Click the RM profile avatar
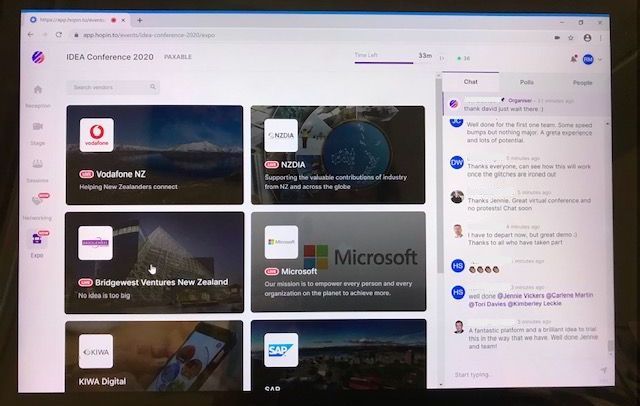The width and height of the screenshot is (640, 406). (588, 60)
